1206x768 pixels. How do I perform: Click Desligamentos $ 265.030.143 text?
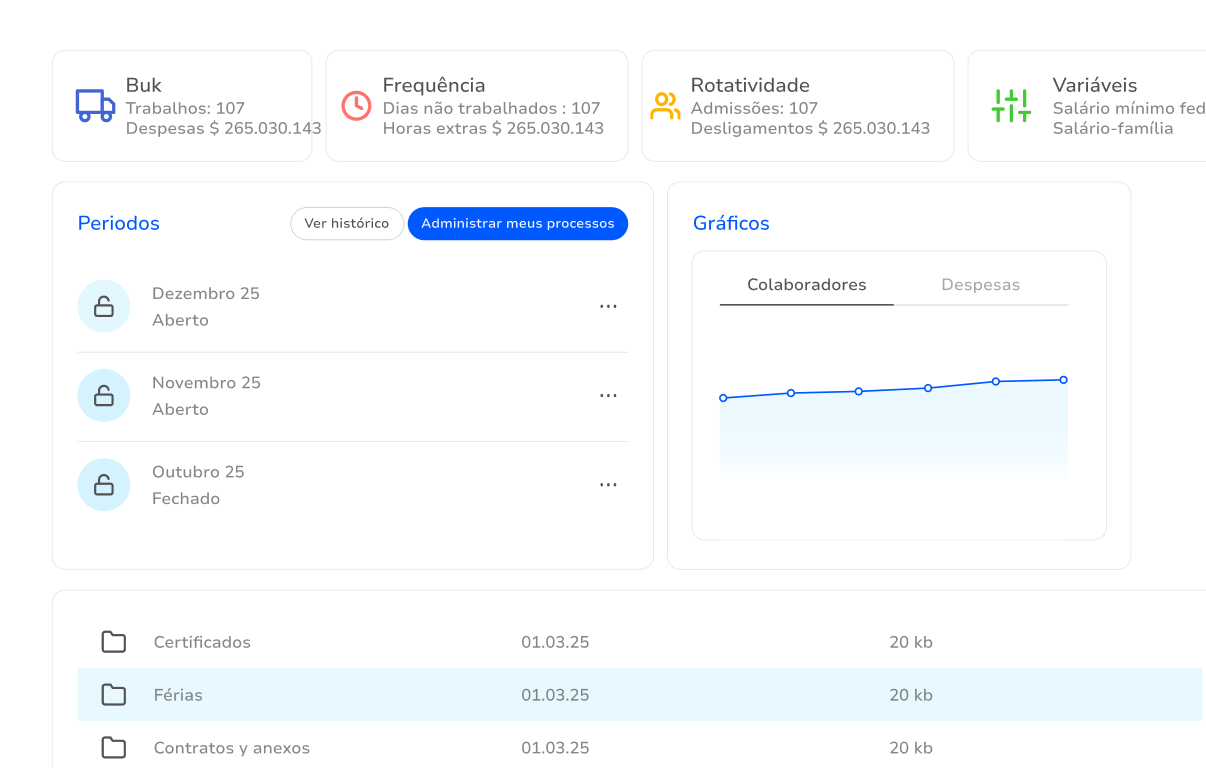(x=810, y=128)
